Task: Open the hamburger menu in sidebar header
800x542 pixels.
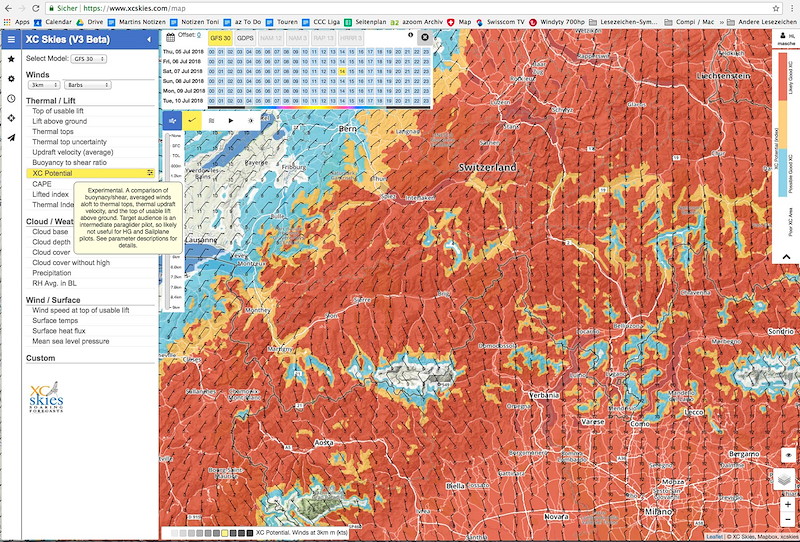Action: [x=11, y=39]
